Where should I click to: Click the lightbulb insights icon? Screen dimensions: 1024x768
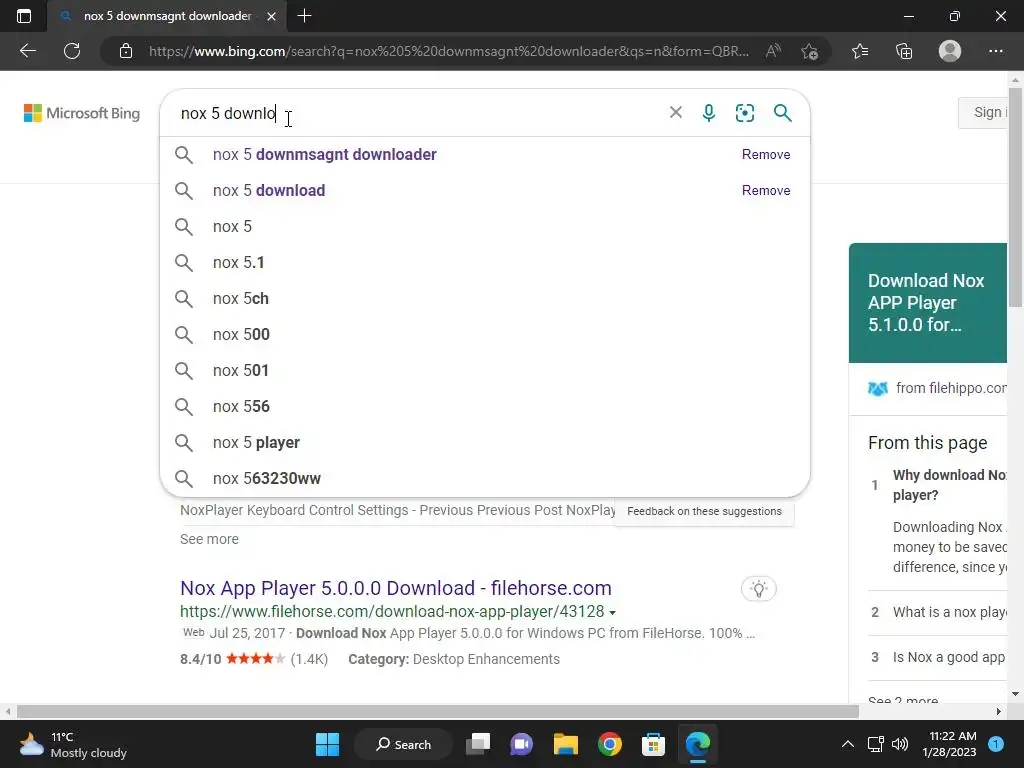point(759,589)
